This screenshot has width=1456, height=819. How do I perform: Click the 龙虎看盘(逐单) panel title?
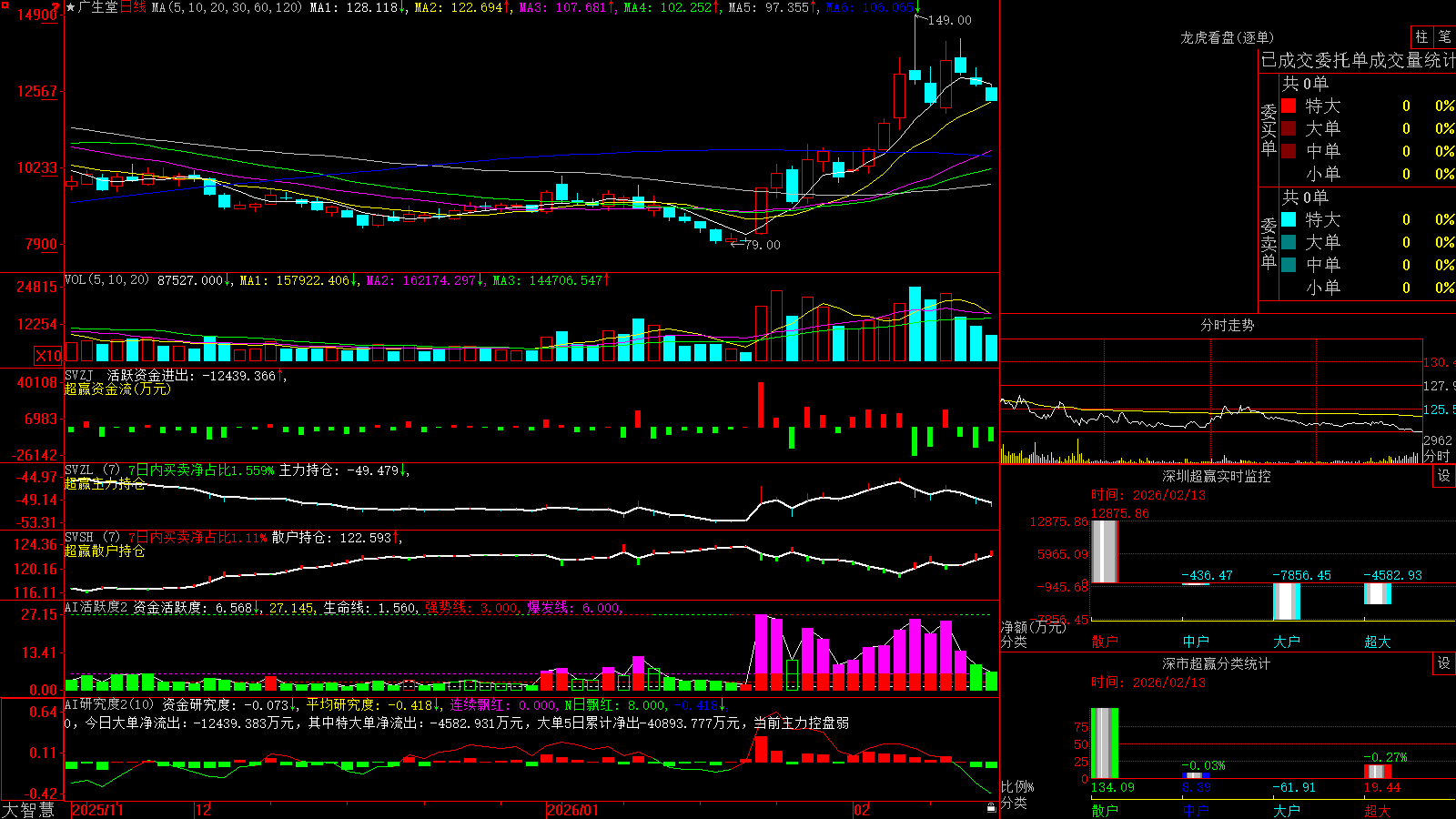1227,37
